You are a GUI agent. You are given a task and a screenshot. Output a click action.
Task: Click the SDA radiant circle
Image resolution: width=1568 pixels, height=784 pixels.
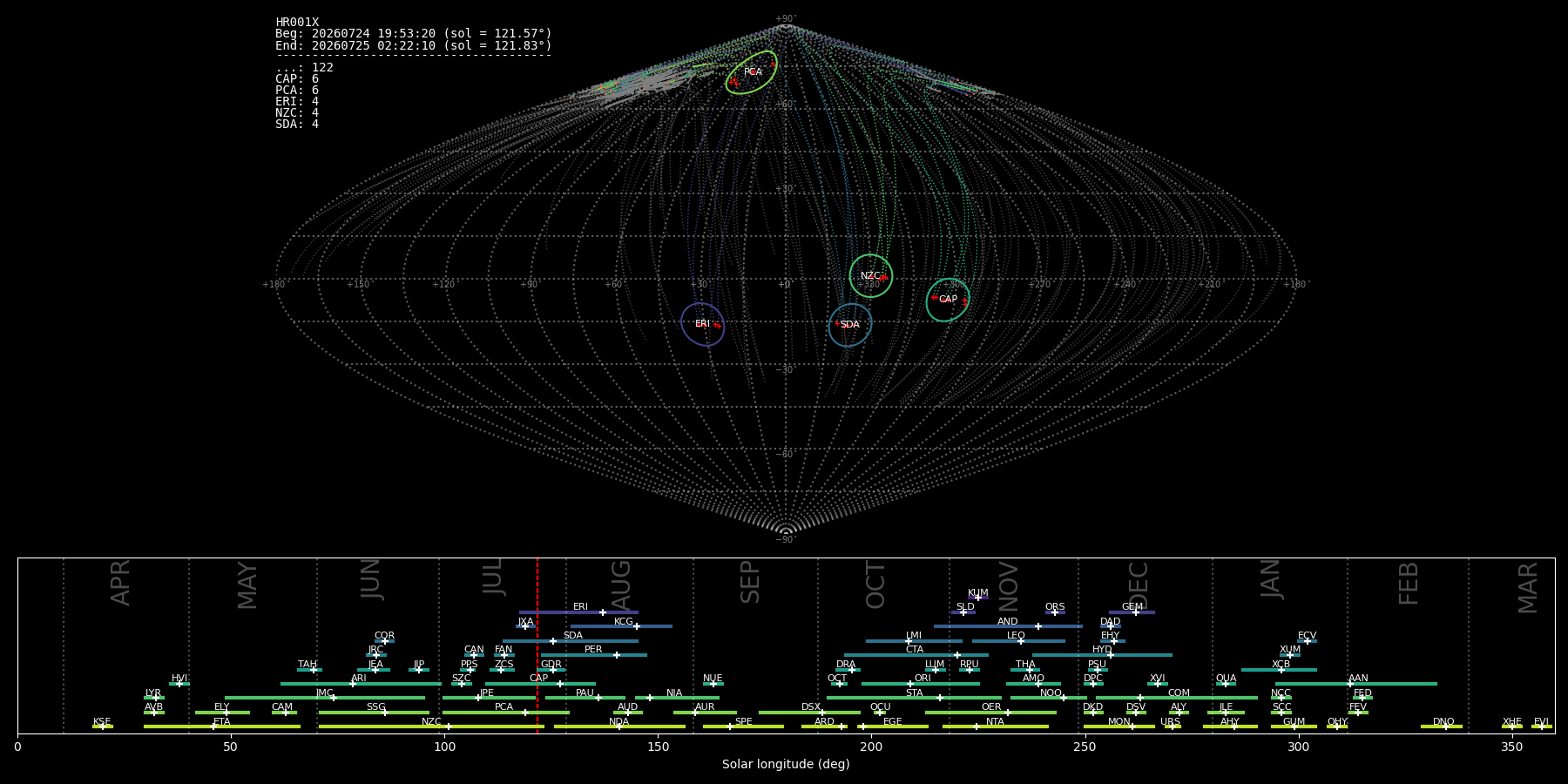[850, 325]
